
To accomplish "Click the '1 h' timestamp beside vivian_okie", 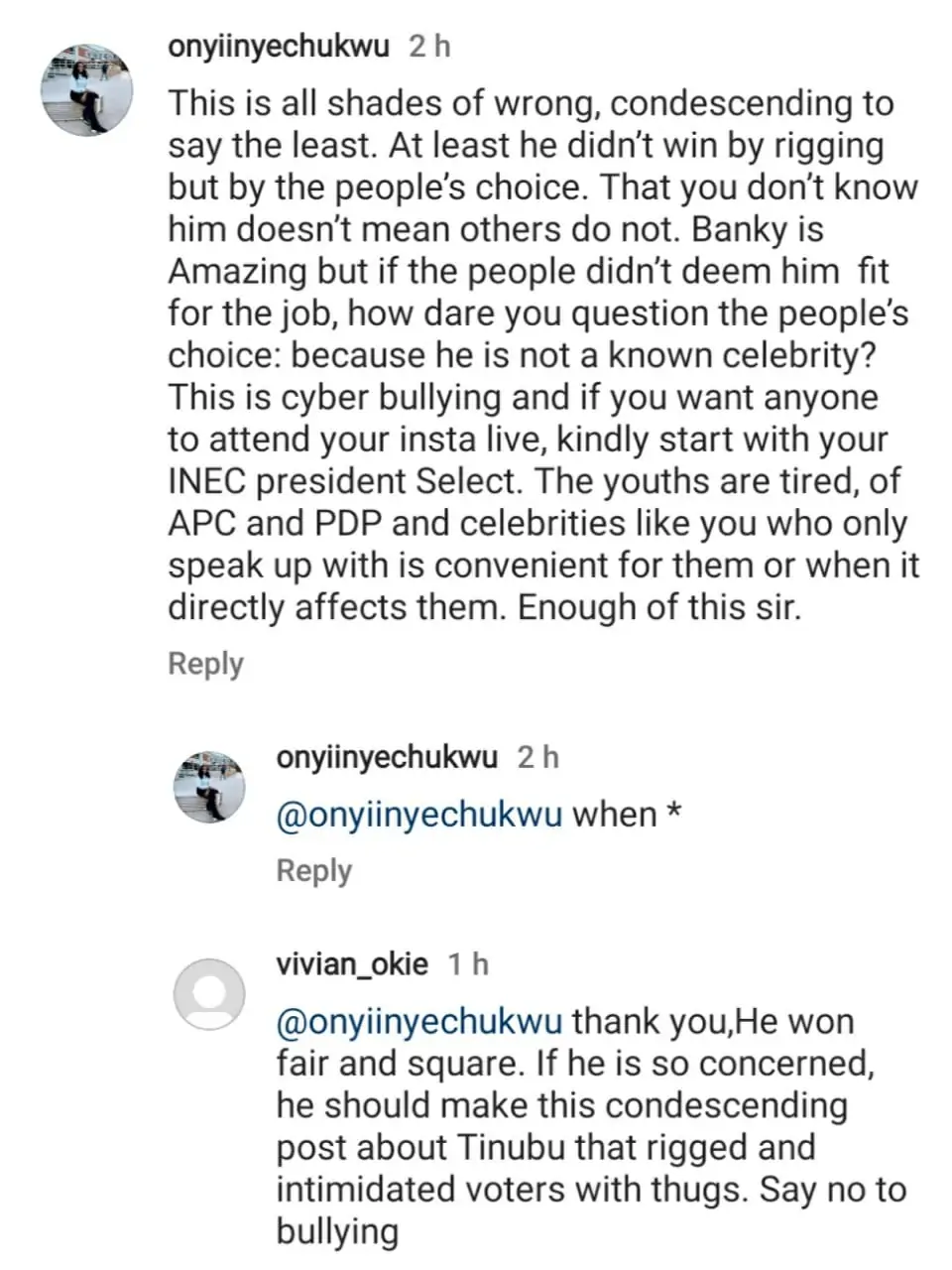I will [468, 963].
